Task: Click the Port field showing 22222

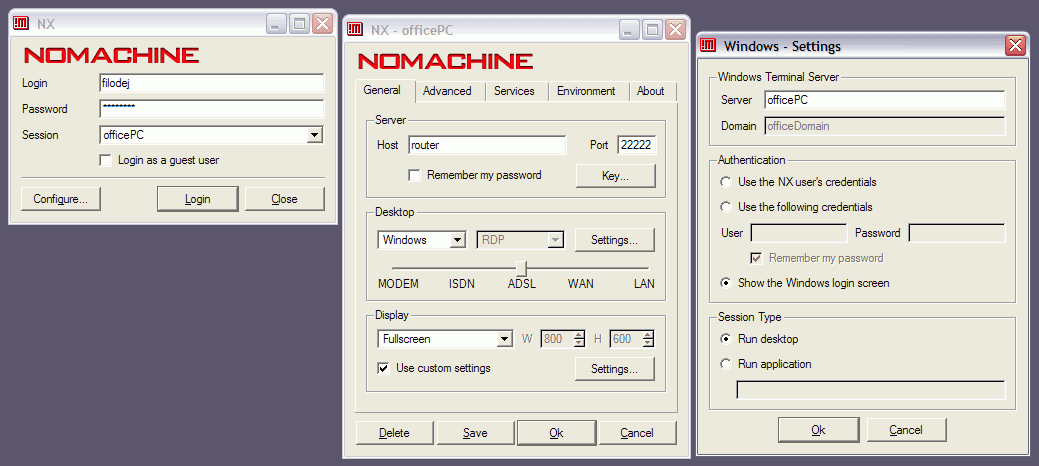Action: [x=637, y=145]
